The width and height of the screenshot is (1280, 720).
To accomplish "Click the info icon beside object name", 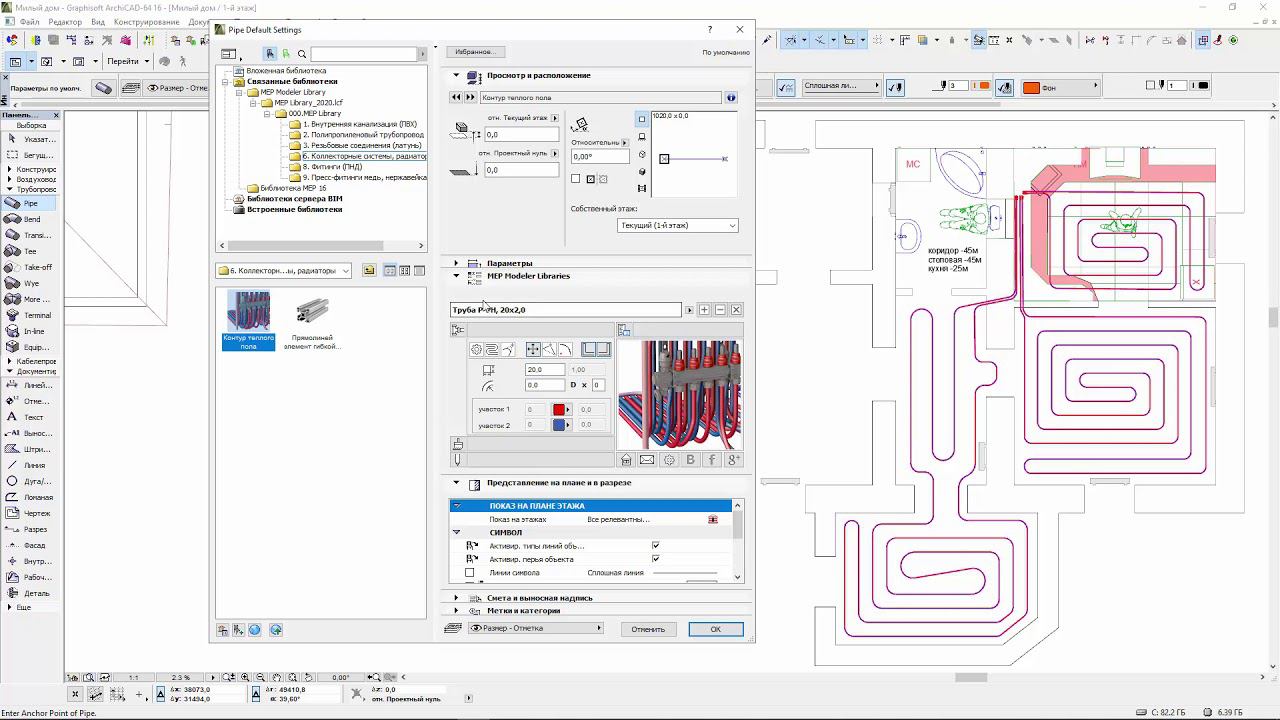I will coord(731,98).
